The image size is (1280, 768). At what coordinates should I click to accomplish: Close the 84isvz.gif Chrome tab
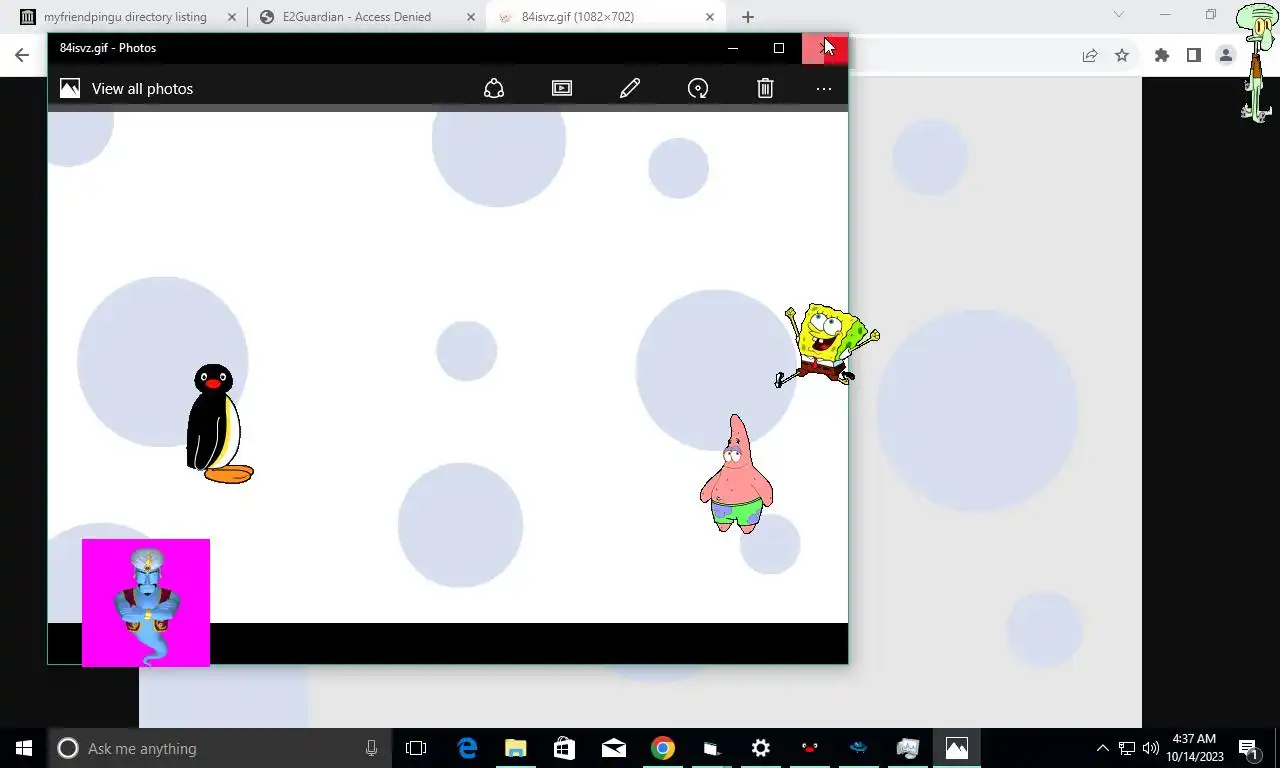[x=710, y=17]
